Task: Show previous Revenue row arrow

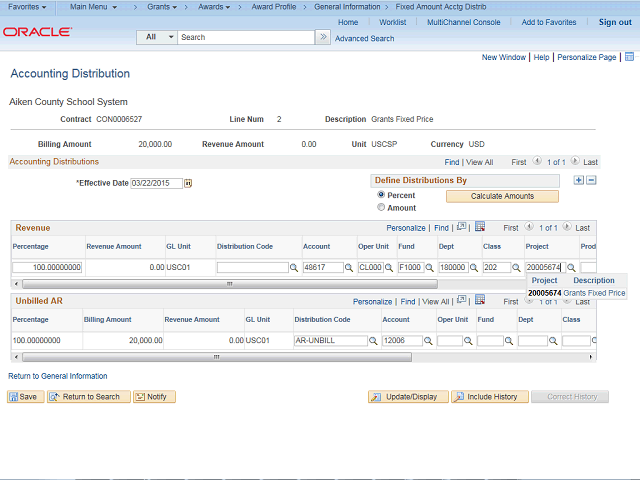Action: (529, 227)
